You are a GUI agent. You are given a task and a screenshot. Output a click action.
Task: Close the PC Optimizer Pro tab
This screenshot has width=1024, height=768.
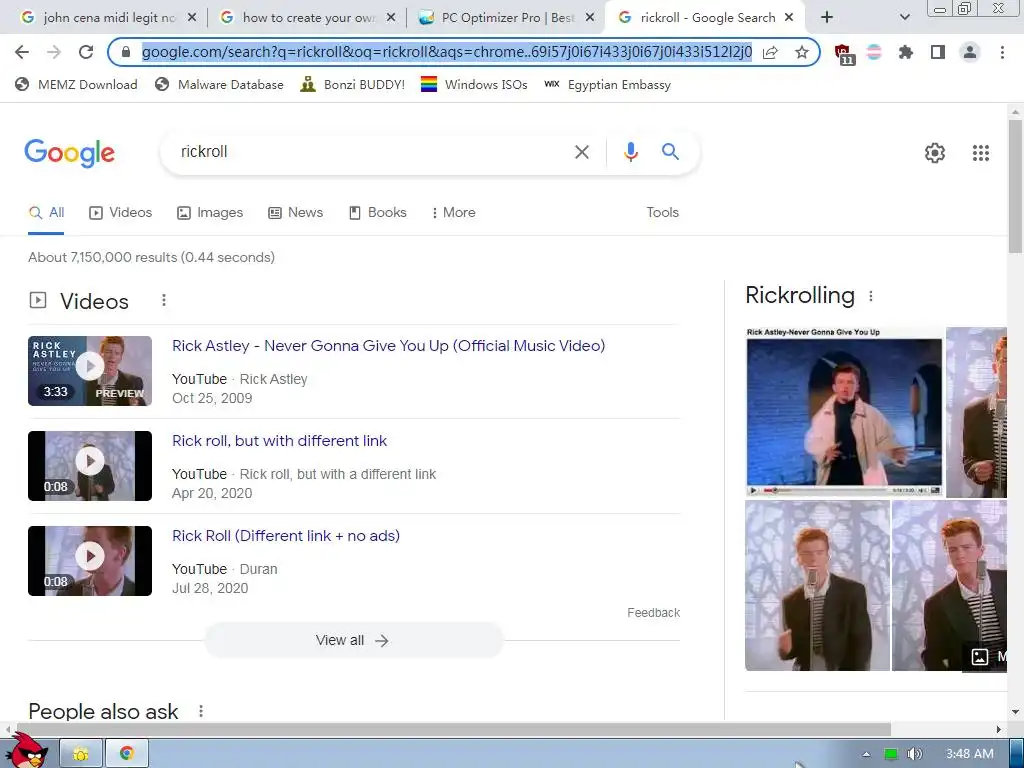tap(590, 18)
